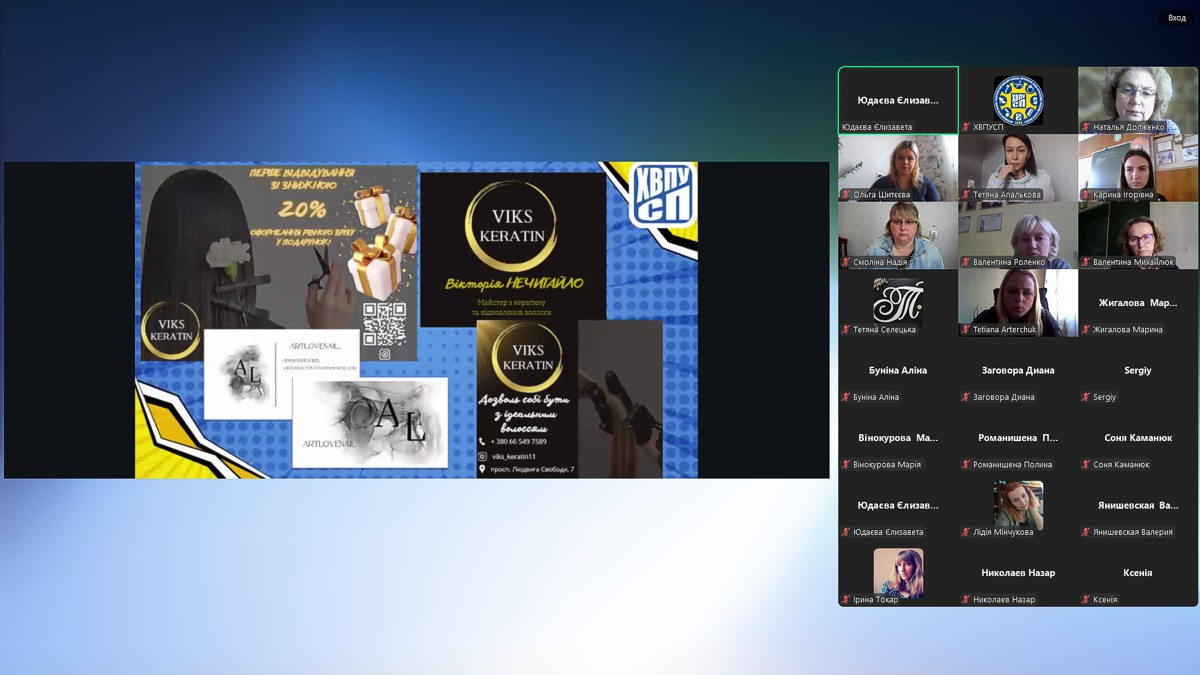This screenshot has height=675, width=1200.
Task: Click Tetiana Arterchuk's video tile
Action: pyautogui.click(x=1018, y=303)
